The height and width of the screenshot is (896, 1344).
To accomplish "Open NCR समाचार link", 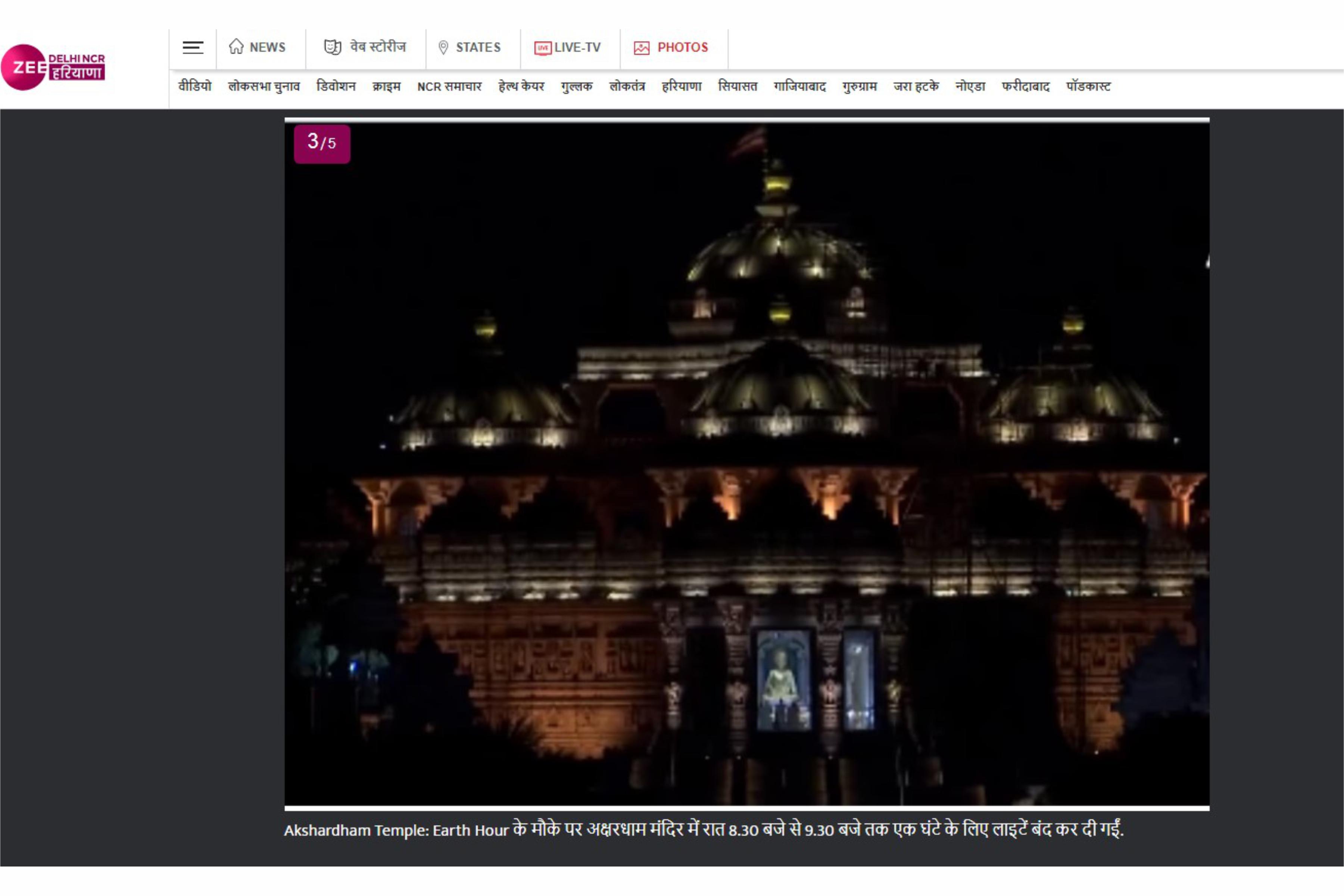I will click(x=449, y=86).
